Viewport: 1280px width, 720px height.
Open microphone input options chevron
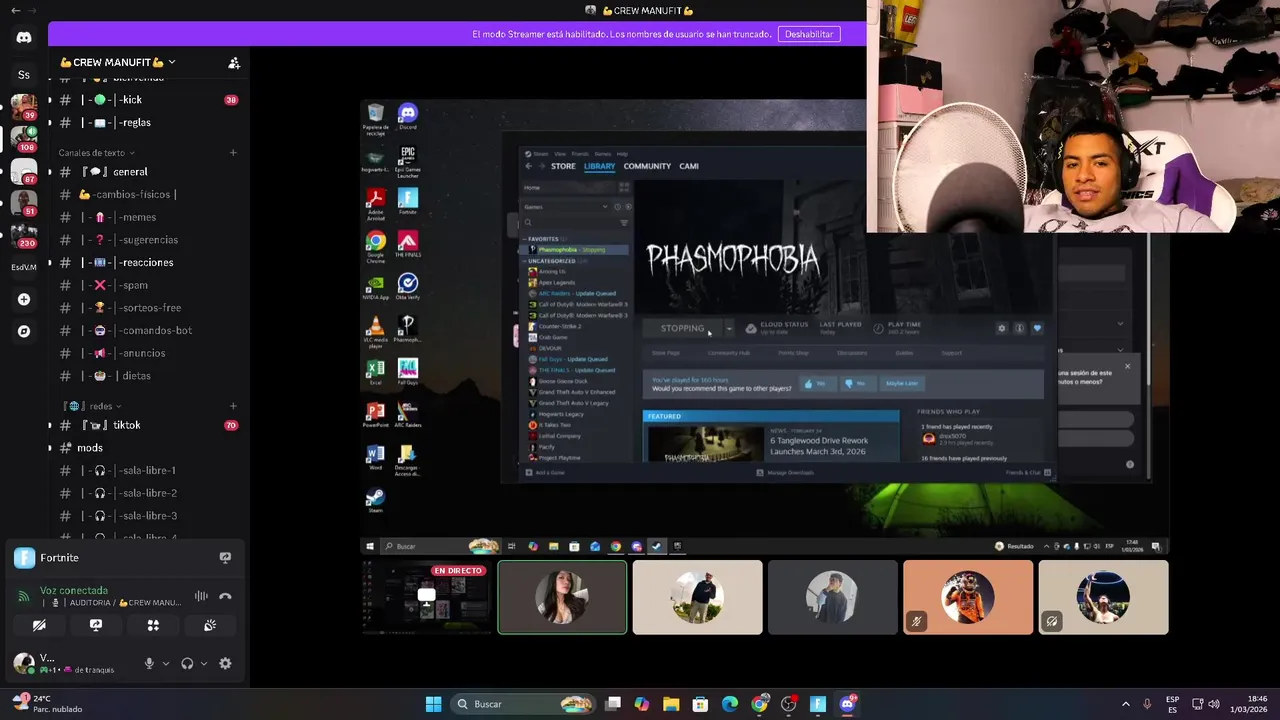tap(166, 663)
